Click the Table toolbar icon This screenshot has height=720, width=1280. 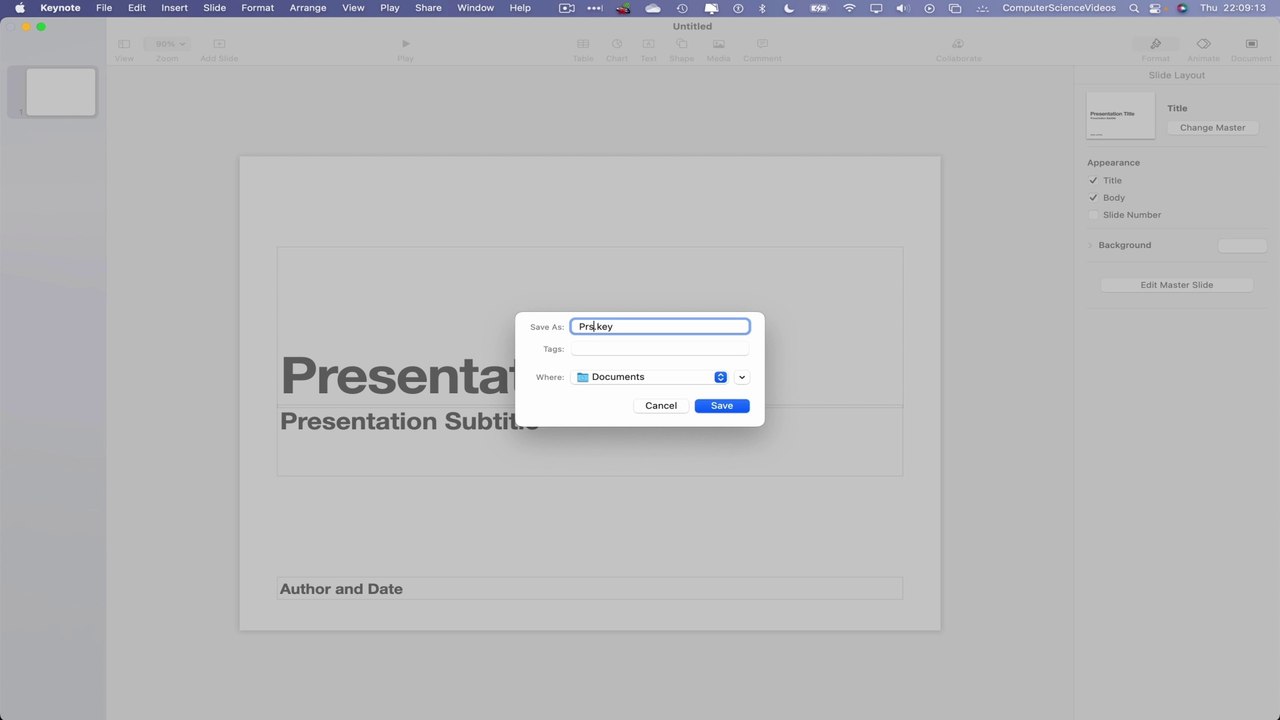[x=583, y=44]
